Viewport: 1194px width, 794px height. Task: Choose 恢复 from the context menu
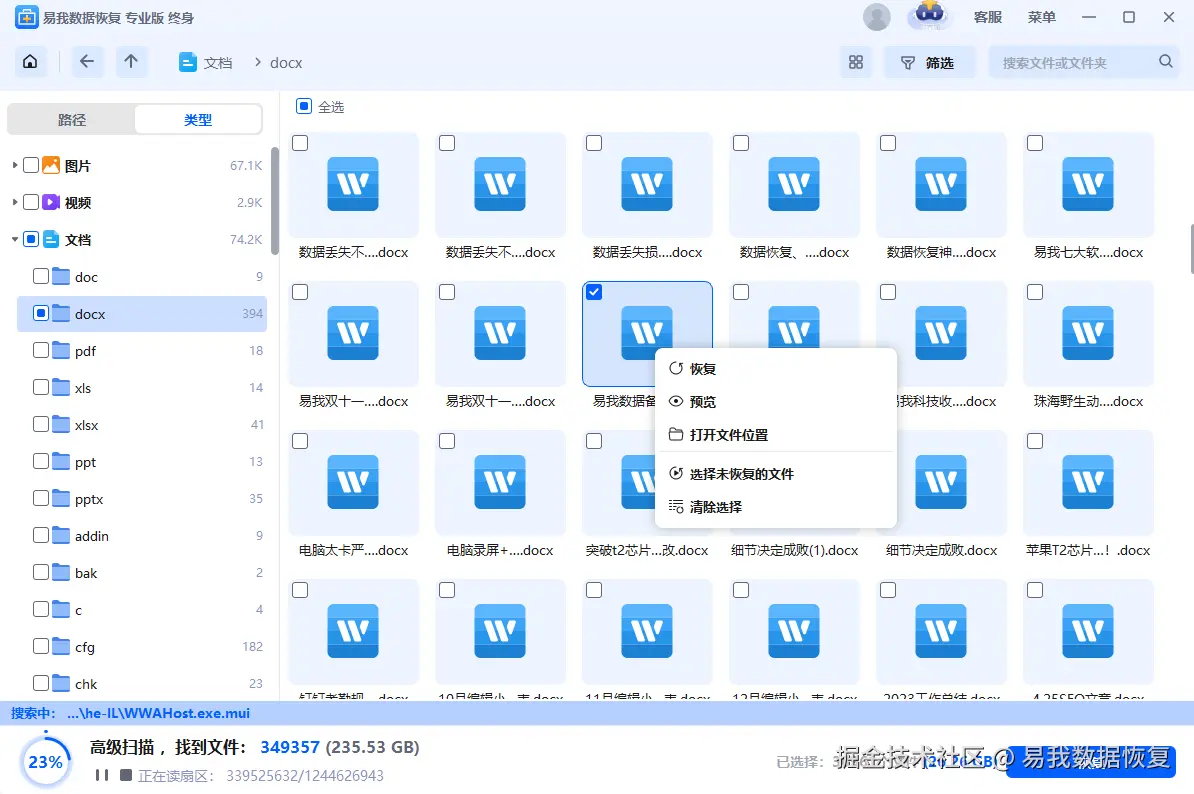click(775, 369)
